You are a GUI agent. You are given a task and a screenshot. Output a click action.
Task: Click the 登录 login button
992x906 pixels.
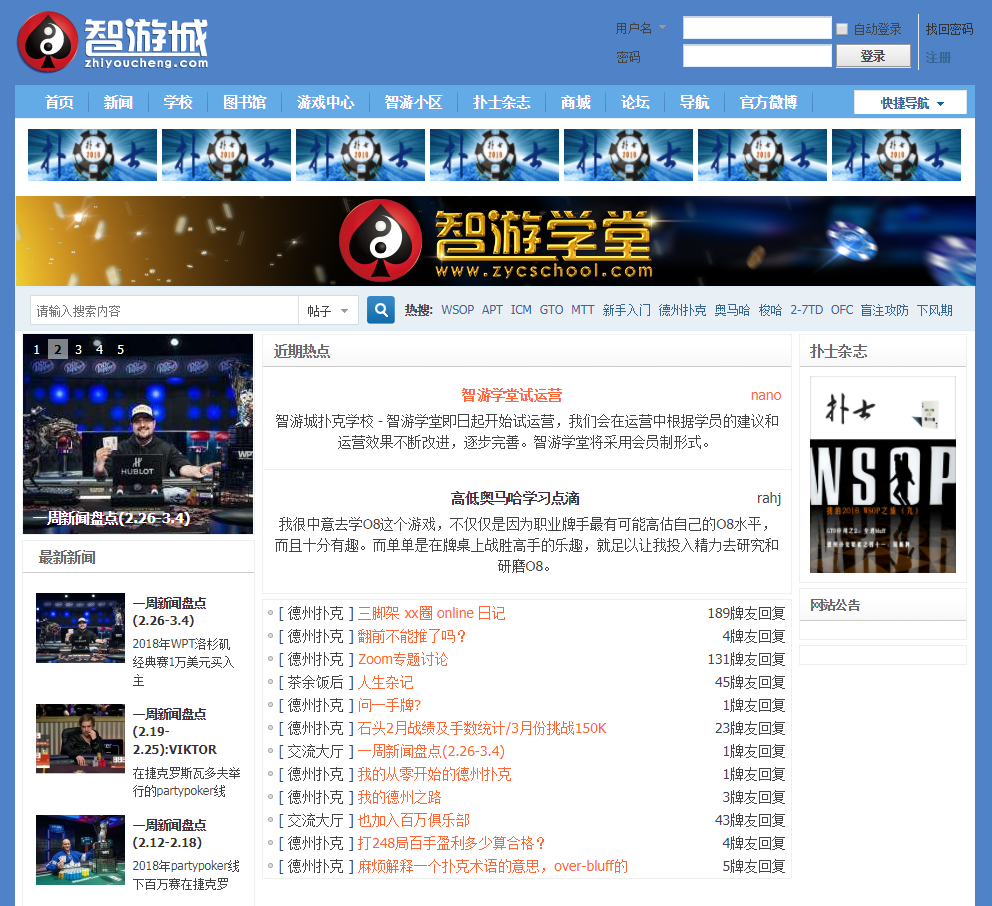tap(873, 56)
